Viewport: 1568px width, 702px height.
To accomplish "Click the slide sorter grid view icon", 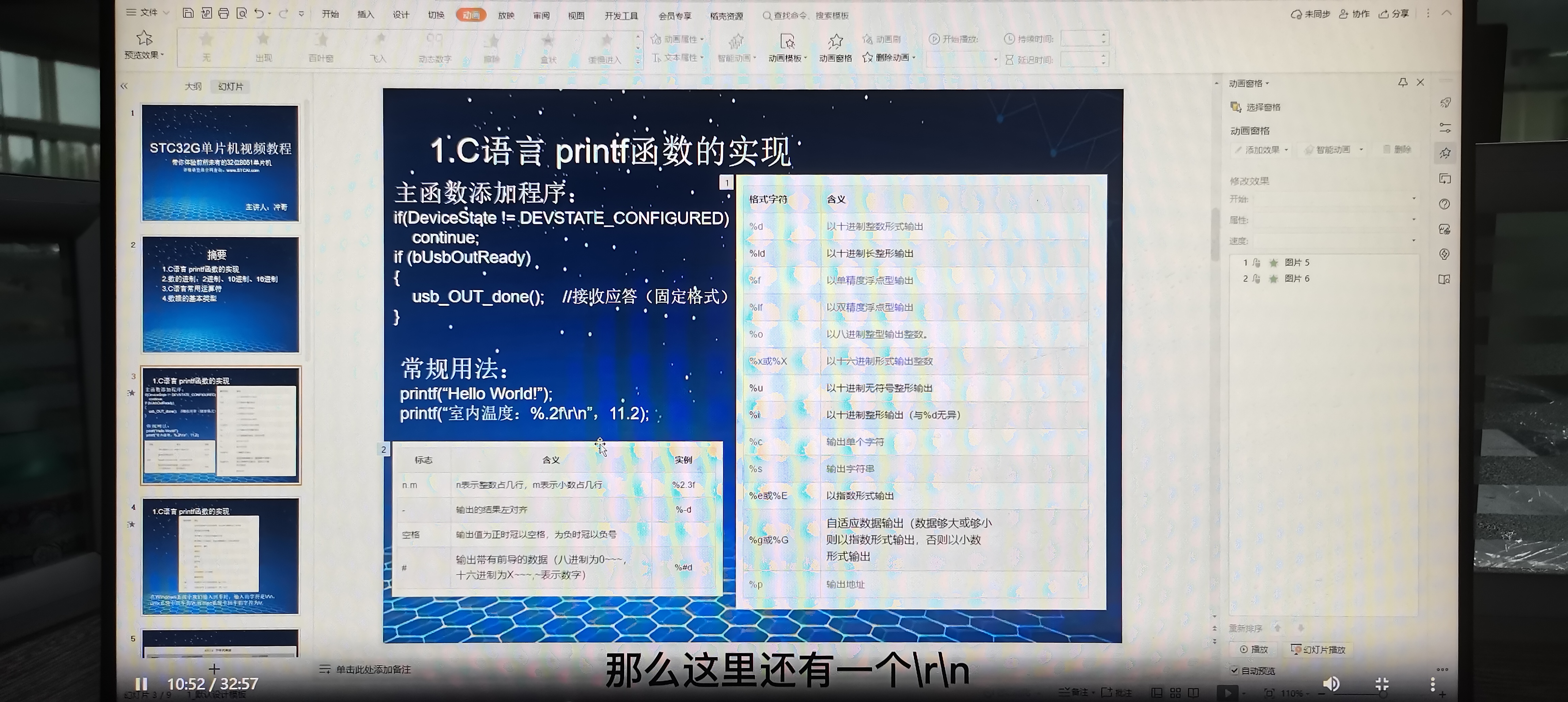I will 1175,693.
